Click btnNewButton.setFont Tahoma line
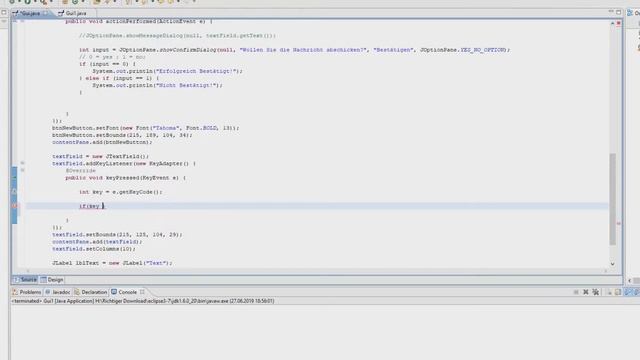 point(145,128)
